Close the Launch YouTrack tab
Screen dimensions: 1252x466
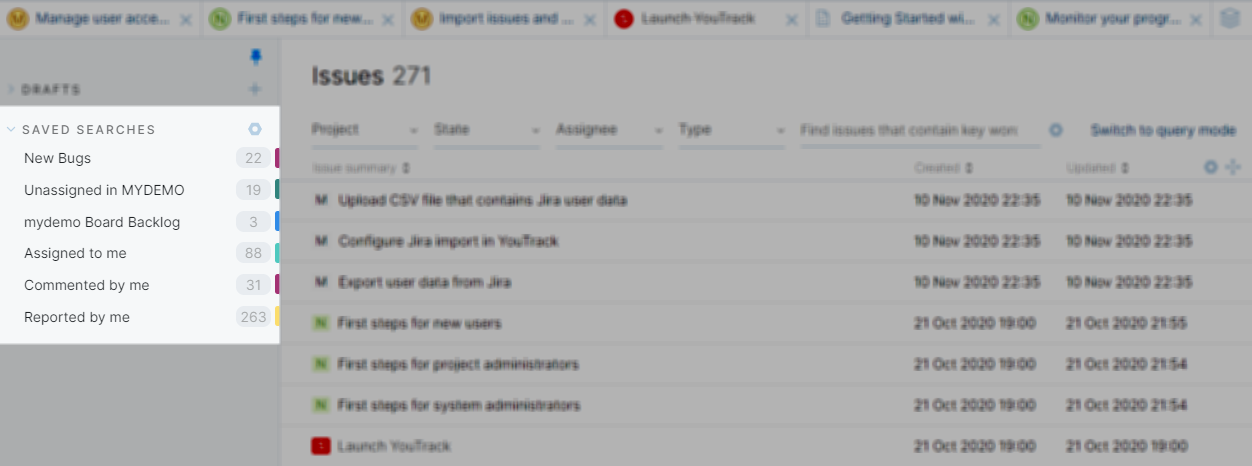(792, 19)
